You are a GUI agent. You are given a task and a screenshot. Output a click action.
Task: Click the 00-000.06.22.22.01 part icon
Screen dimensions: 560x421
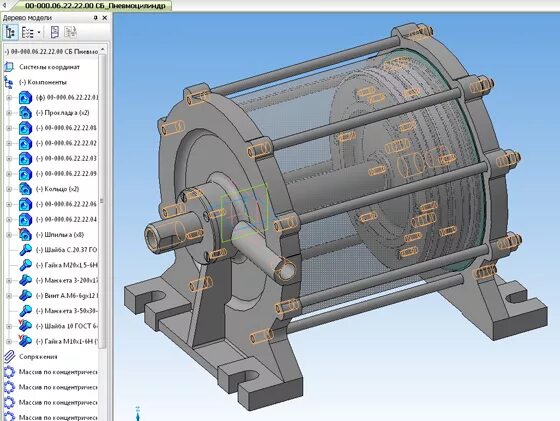pyautogui.click(x=25, y=97)
